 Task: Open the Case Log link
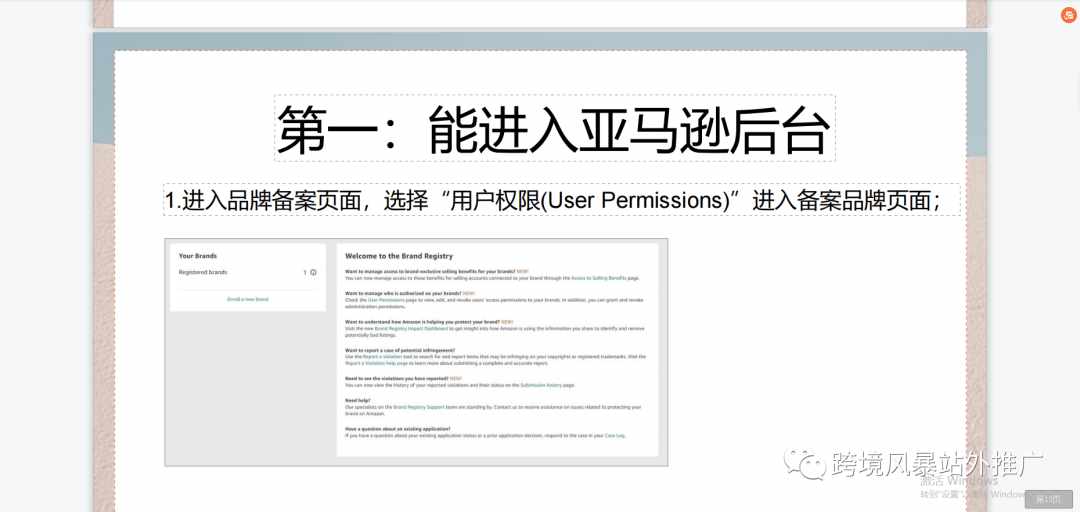[614, 436]
